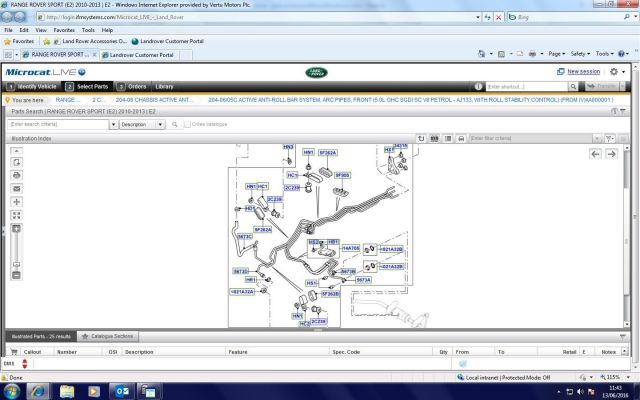Screen dimensions: 640x400
Task: Click the vehicle filter car icon
Action: coord(461,139)
